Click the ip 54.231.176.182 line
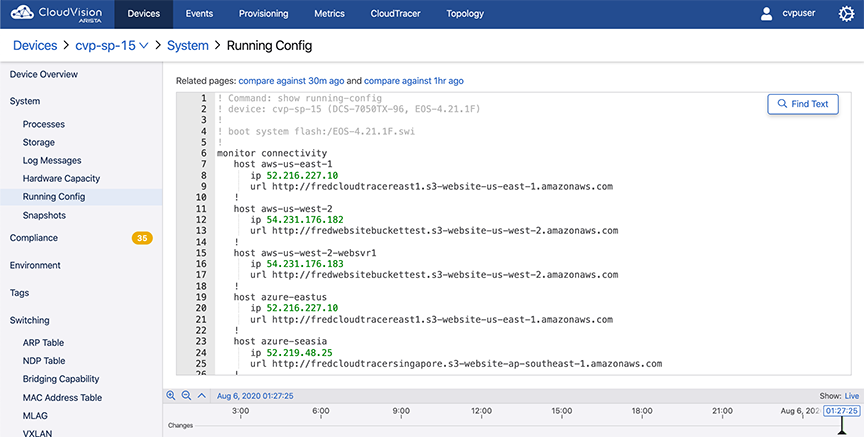Viewport: 864px width, 437px height. [296, 220]
